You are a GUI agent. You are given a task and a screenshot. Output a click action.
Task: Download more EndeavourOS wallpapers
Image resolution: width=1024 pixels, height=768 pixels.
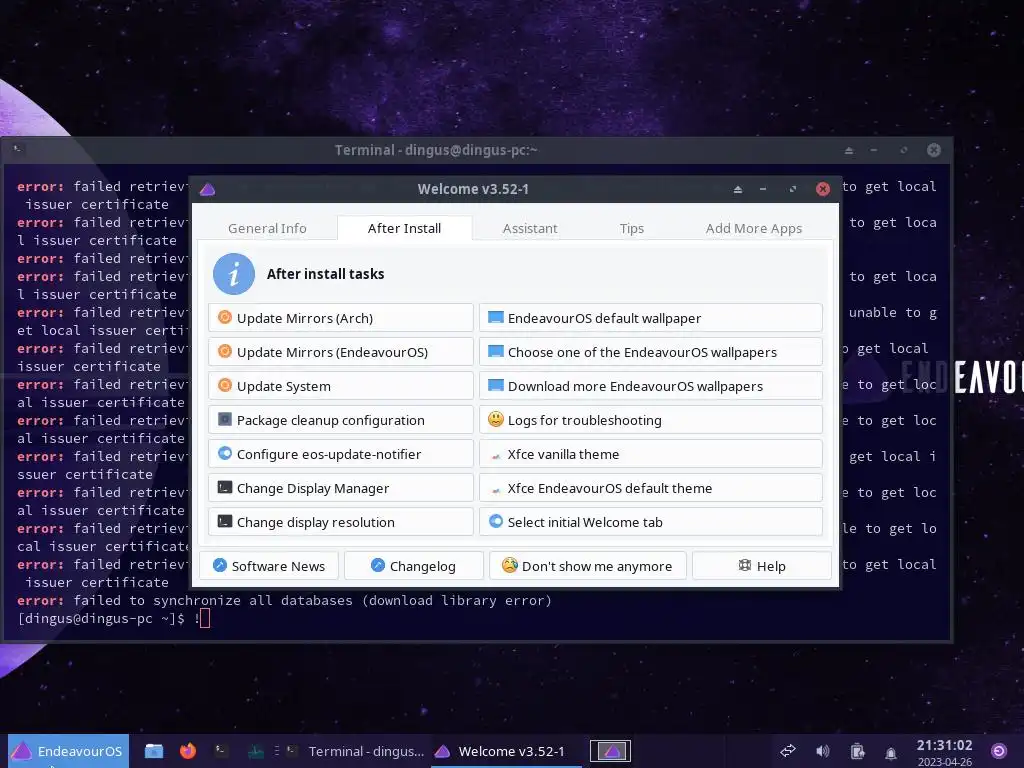650,386
